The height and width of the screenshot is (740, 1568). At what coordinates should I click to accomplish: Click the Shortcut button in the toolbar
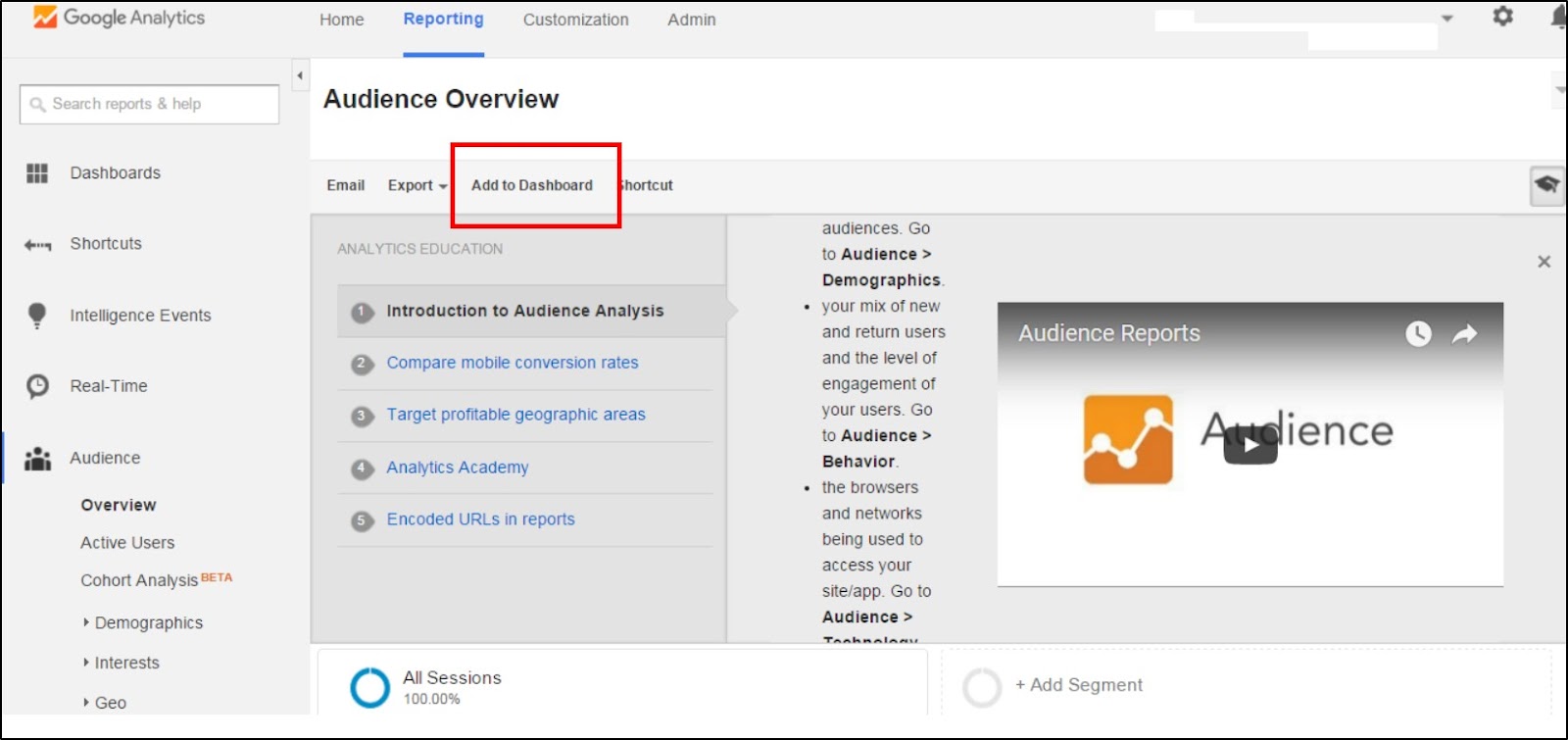[x=647, y=185]
